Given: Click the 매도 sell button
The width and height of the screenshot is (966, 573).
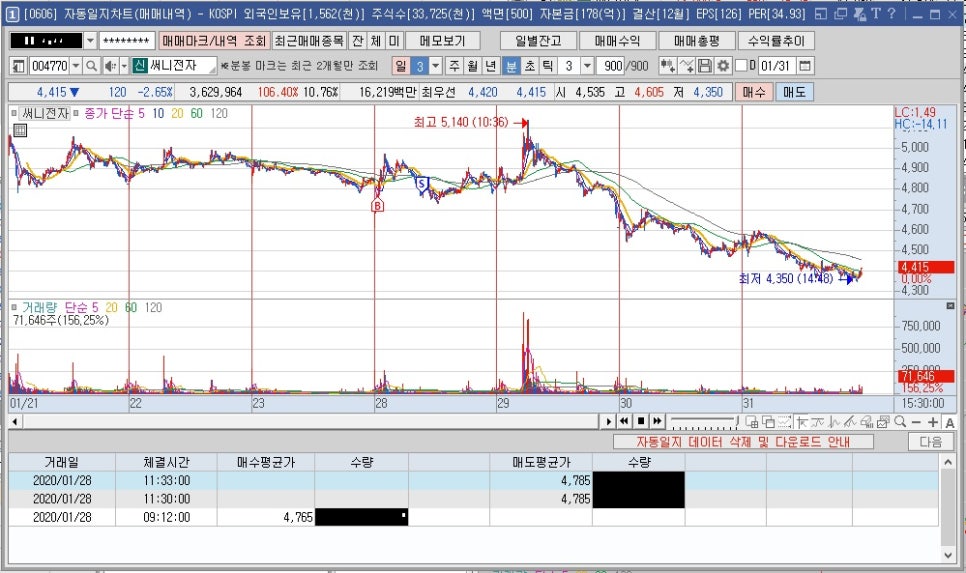Looking at the screenshot, I should [795, 92].
